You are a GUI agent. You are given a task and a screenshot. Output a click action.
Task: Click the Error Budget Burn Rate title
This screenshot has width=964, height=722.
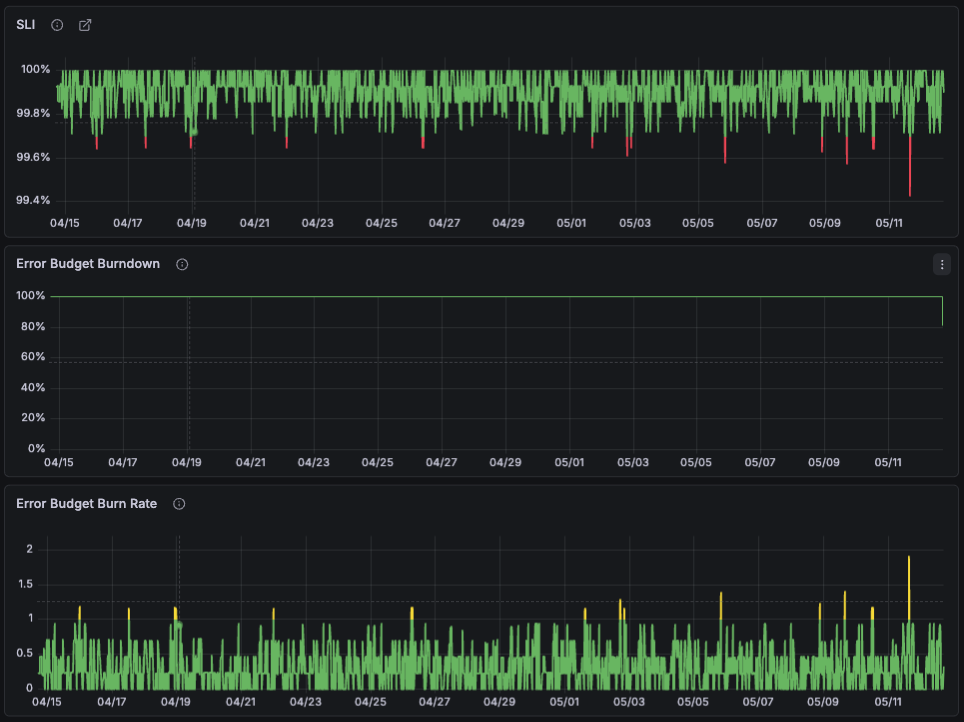[x=87, y=504]
